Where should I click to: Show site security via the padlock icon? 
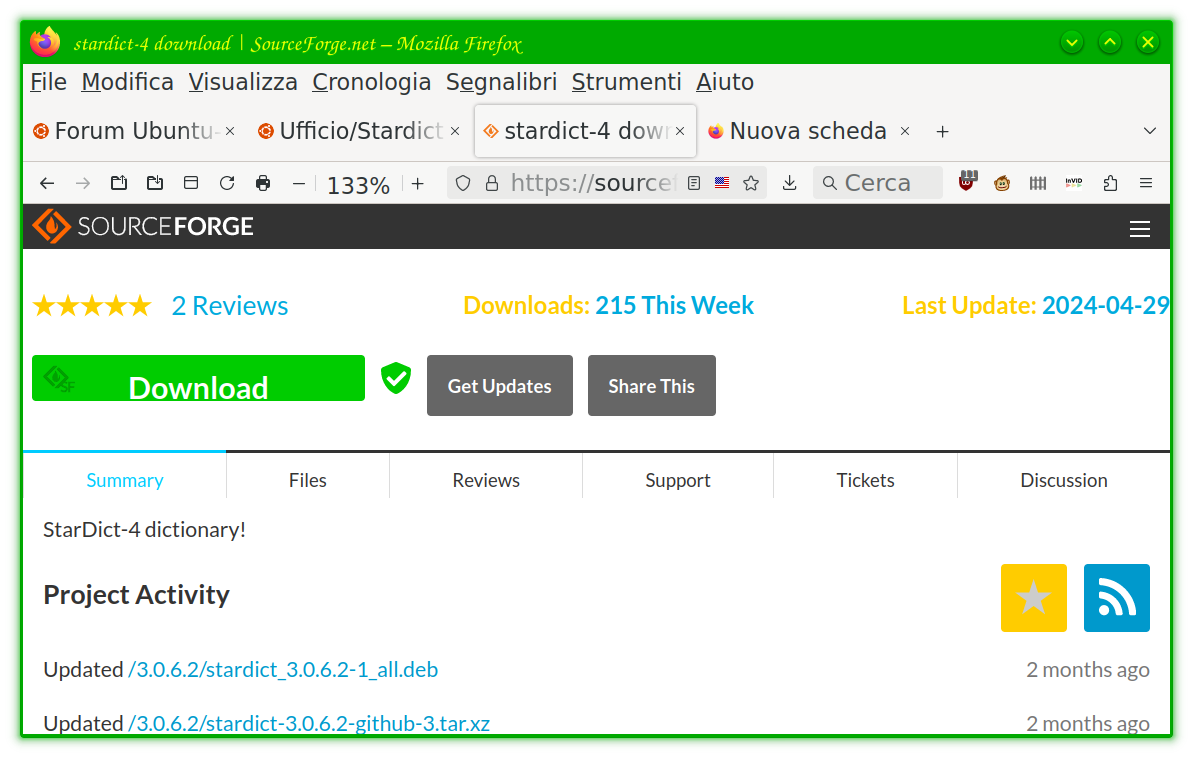click(x=492, y=183)
